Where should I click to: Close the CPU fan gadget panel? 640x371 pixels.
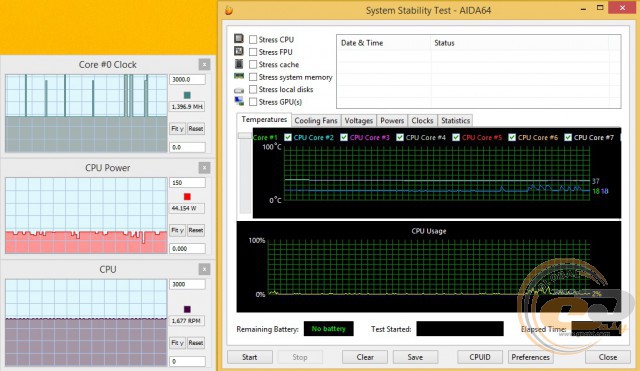[x=204, y=269]
